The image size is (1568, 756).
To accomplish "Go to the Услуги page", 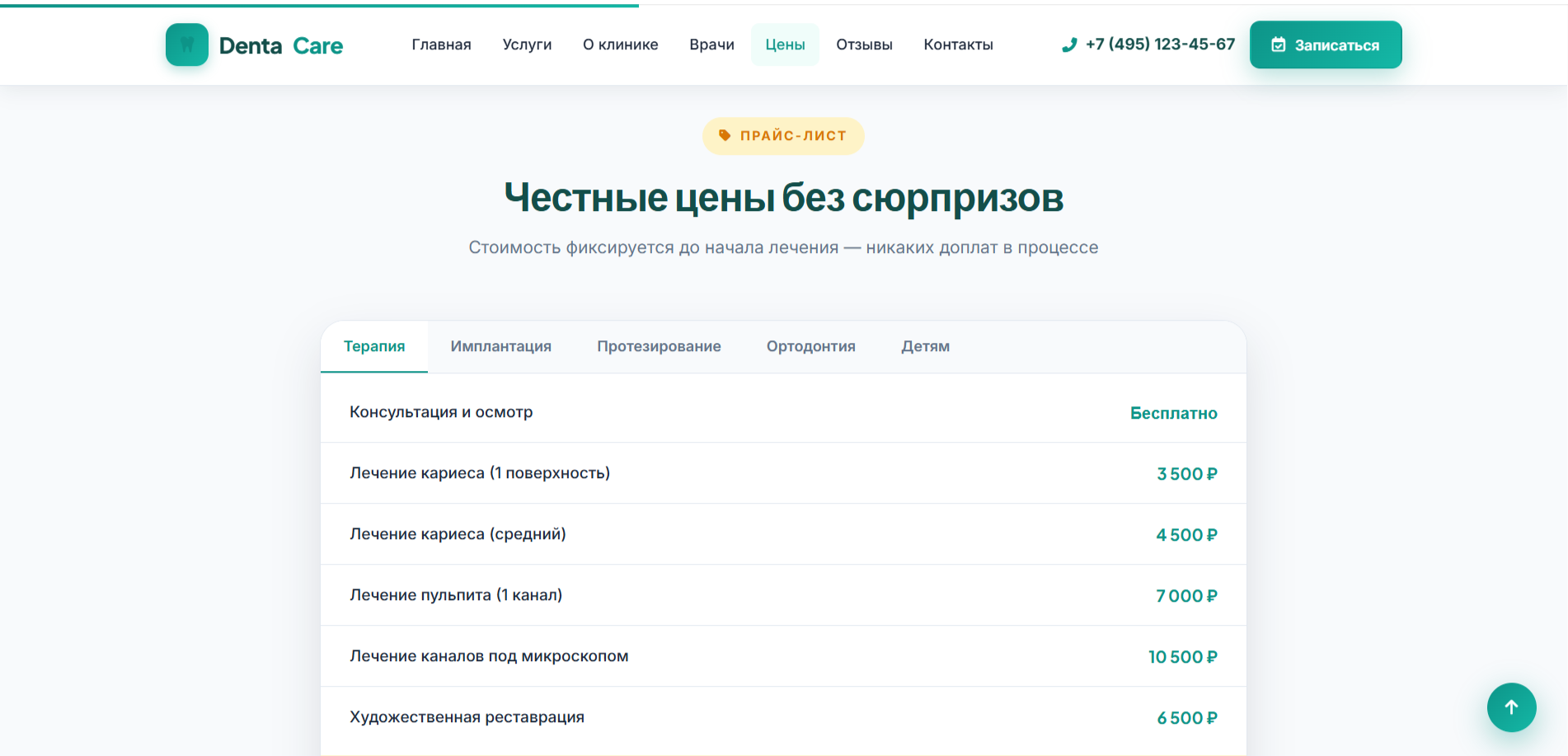I will point(527,45).
